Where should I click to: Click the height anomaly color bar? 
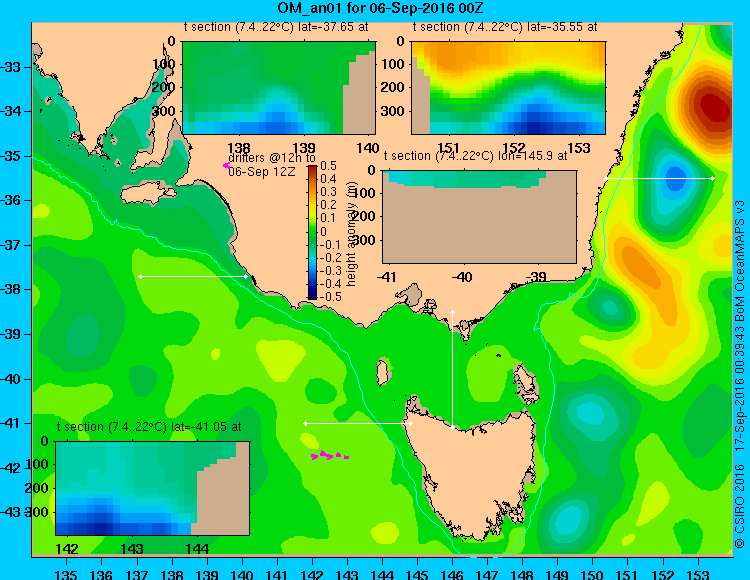(x=312, y=232)
